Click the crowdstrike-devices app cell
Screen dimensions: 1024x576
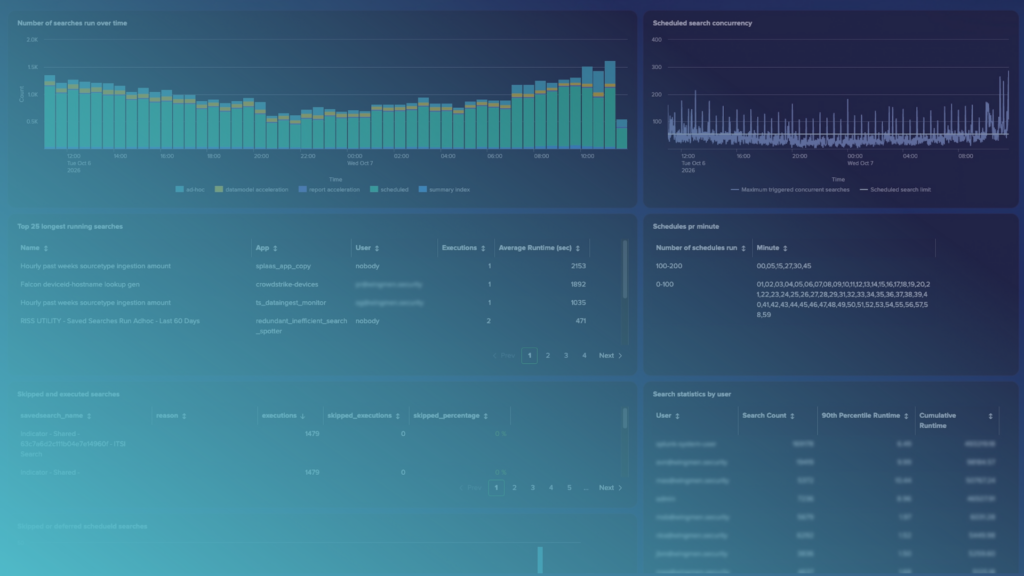(x=287, y=285)
